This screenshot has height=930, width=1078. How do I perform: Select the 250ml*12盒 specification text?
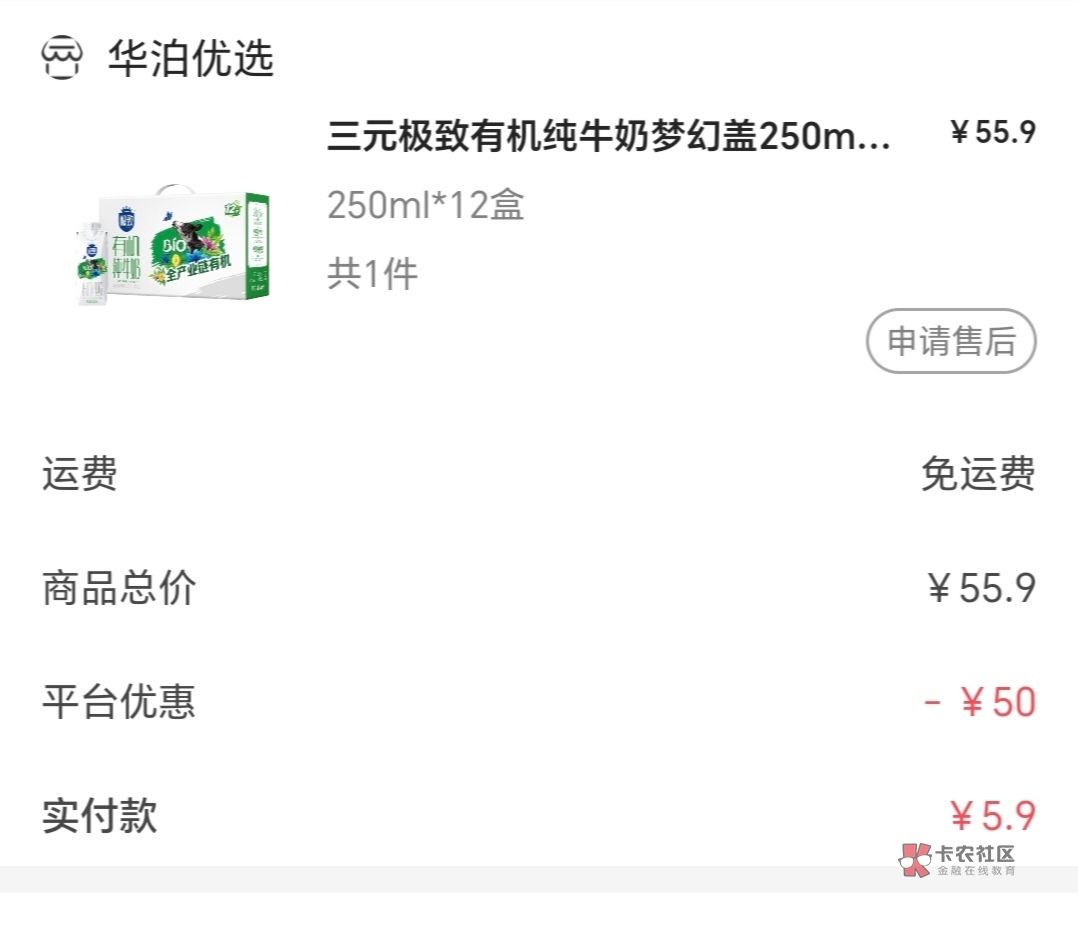pos(425,205)
